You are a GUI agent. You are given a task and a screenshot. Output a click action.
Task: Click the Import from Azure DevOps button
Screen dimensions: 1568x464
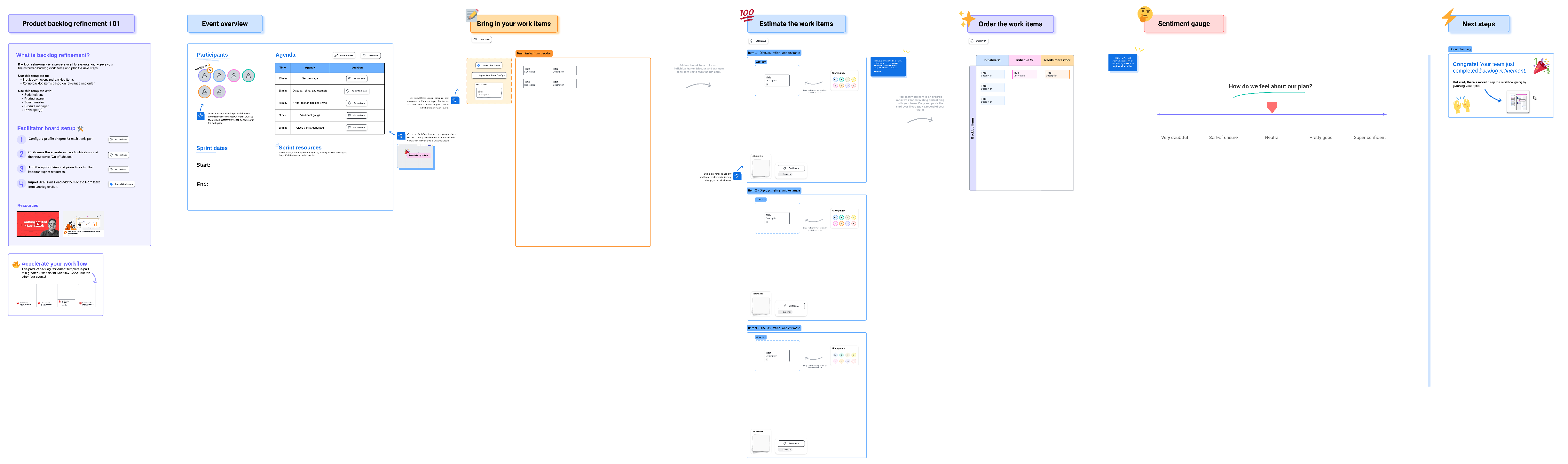tap(489, 76)
